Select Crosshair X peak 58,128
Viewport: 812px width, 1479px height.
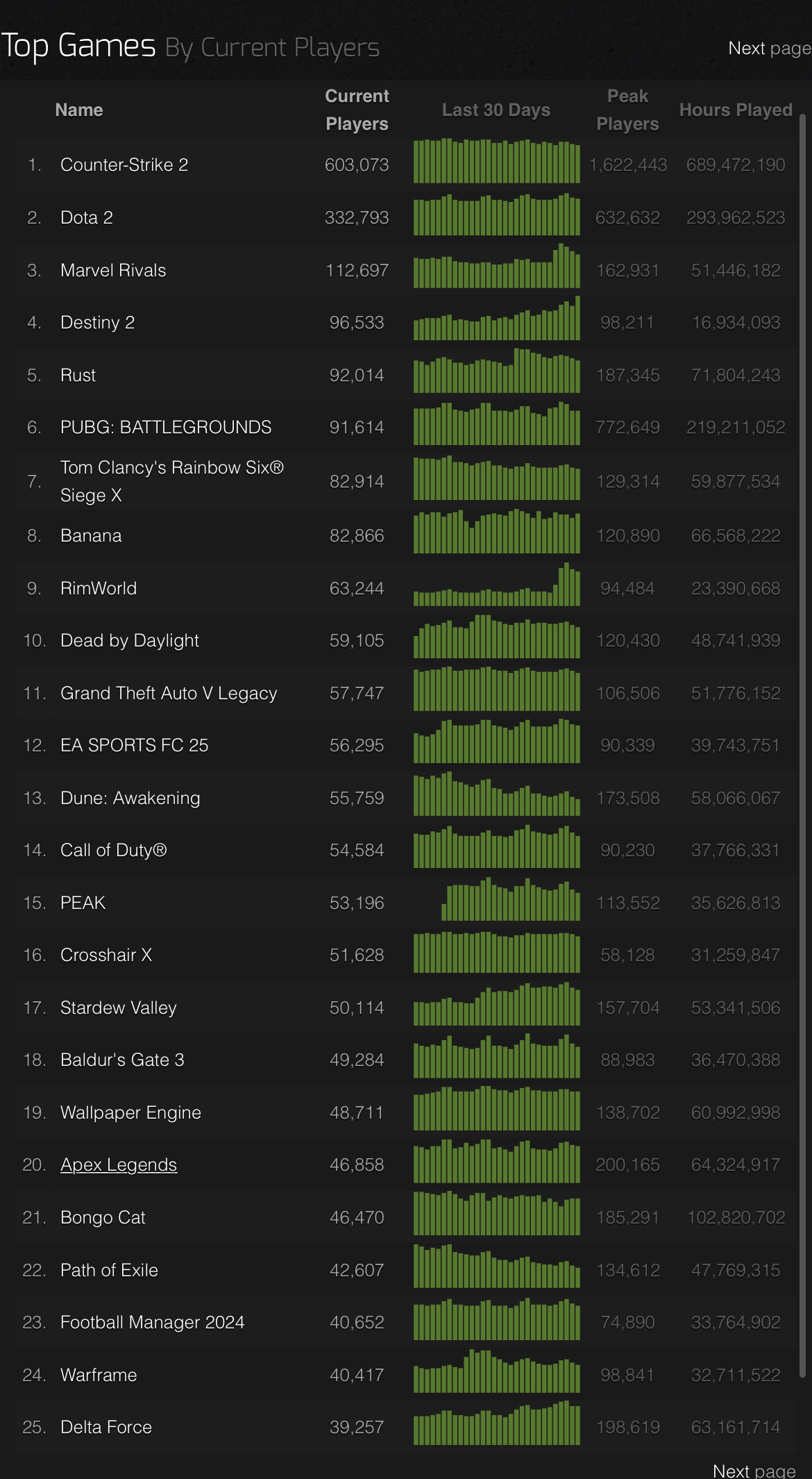627,955
